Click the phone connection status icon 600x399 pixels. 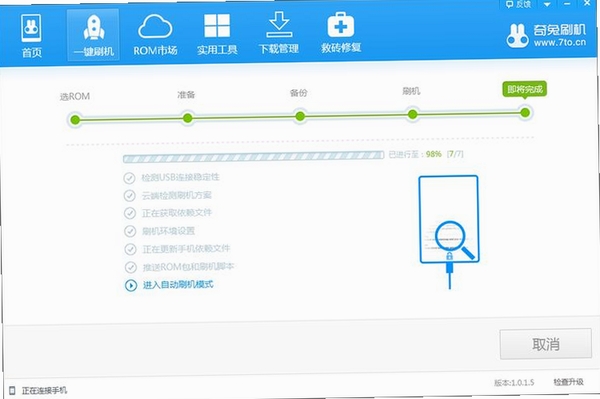pos(12,391)
